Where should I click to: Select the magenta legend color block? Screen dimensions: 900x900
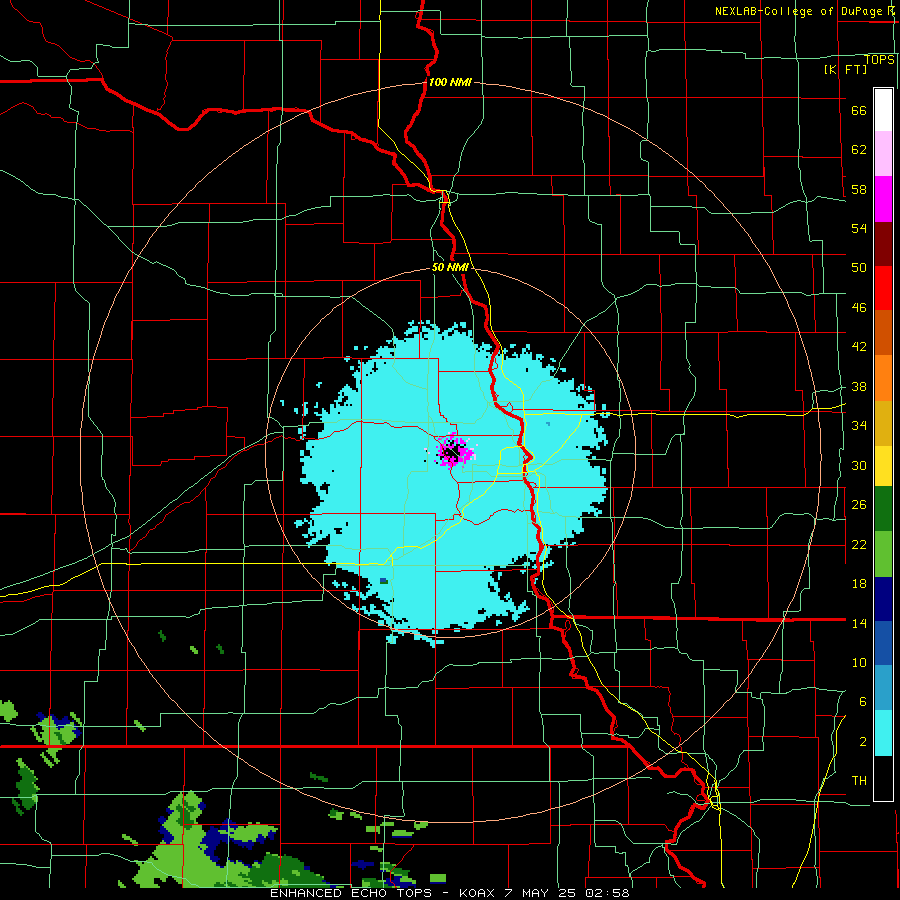tap(883, 199)
